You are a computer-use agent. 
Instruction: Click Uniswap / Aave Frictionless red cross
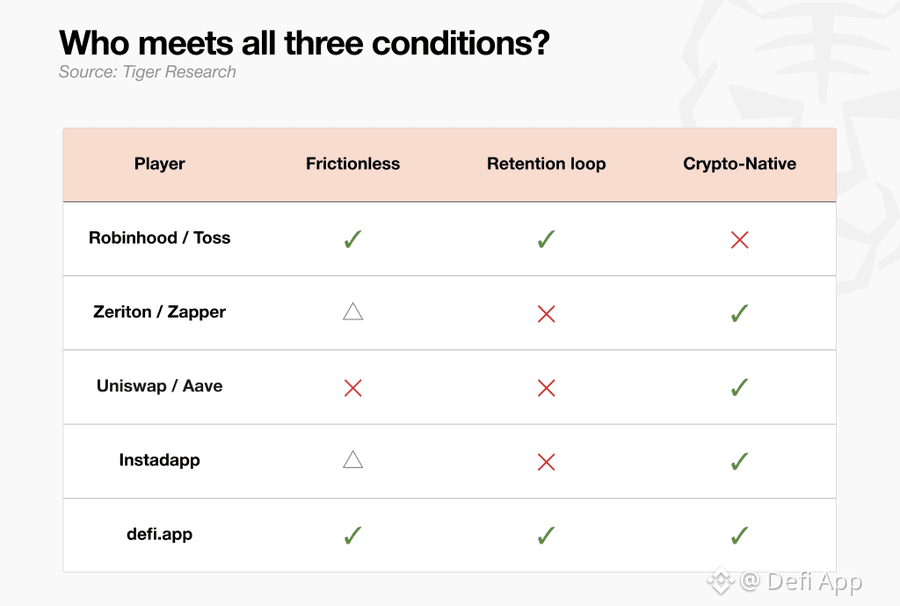[352, 388]
